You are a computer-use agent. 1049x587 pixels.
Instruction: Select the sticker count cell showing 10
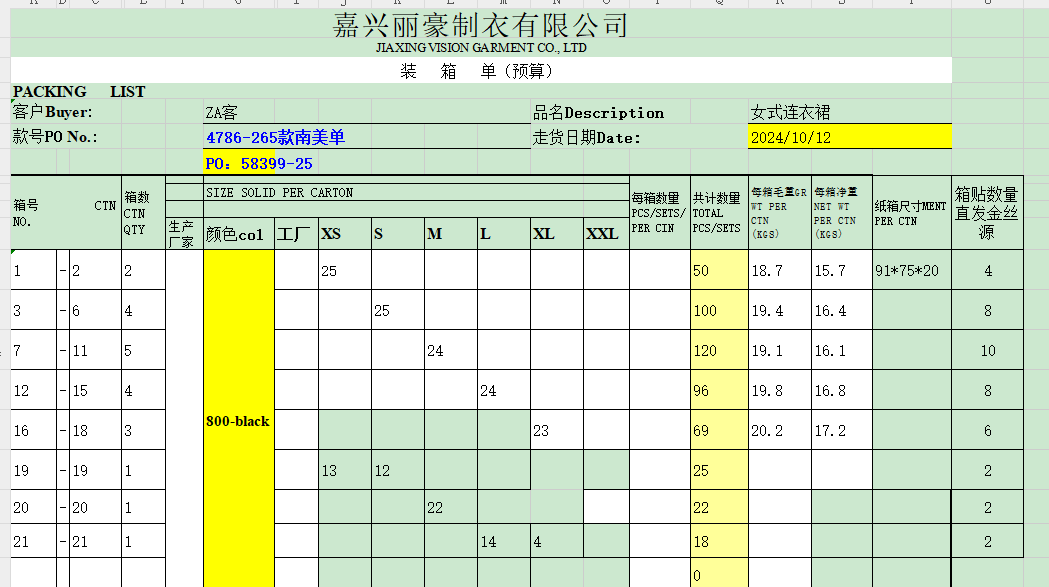[x=987, y=351]
